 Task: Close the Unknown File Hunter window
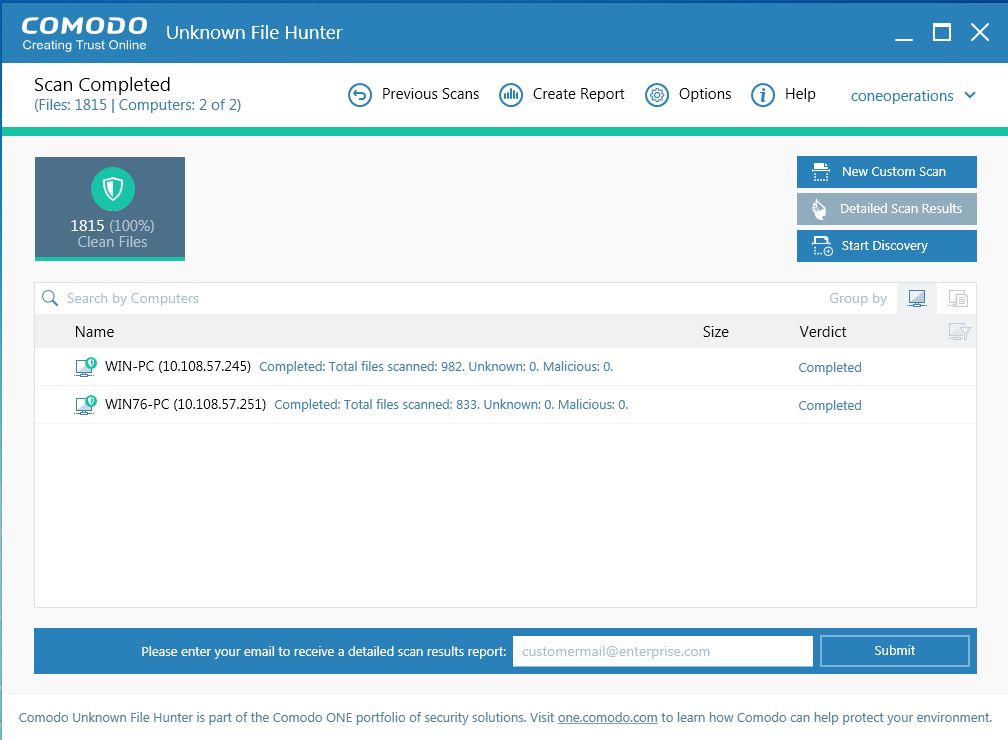(980, 32)
